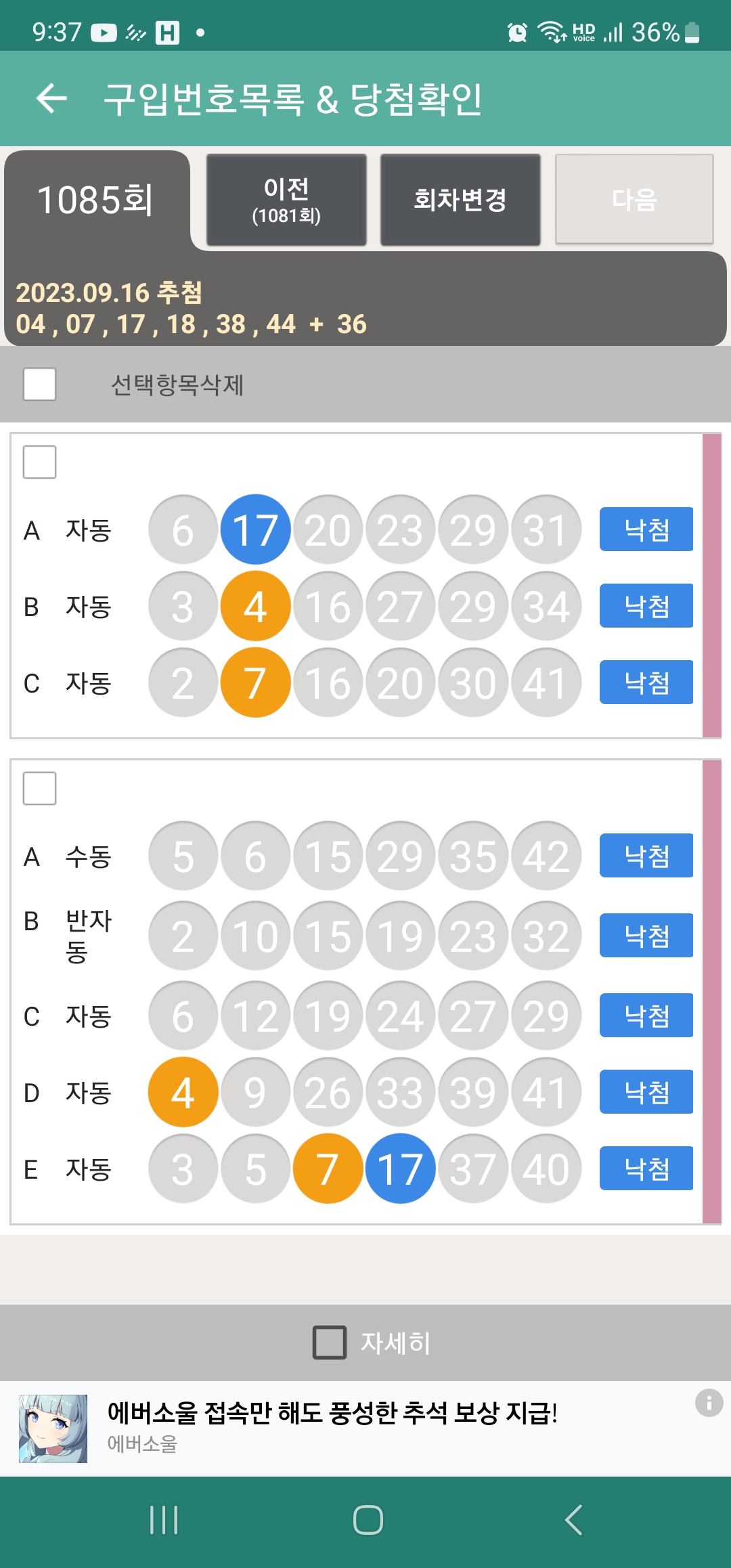Tap orange ball 4 in first B row

click(255, 607)
